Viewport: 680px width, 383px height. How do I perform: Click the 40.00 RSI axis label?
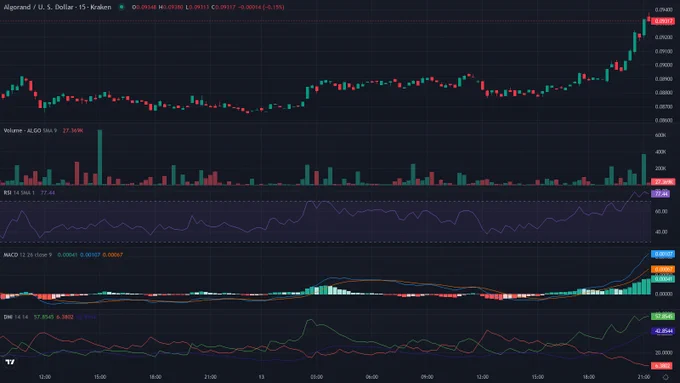point(661,232)
